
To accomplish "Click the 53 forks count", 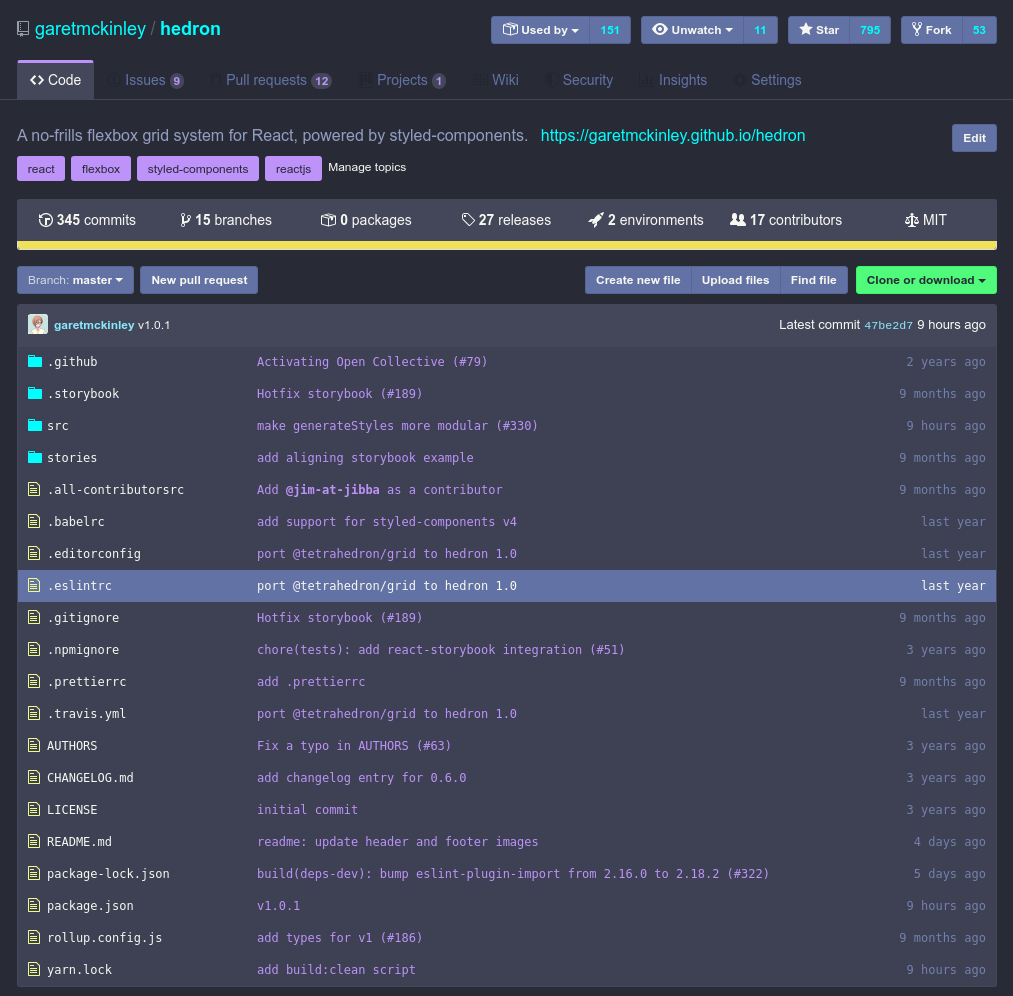I will 979,30.
